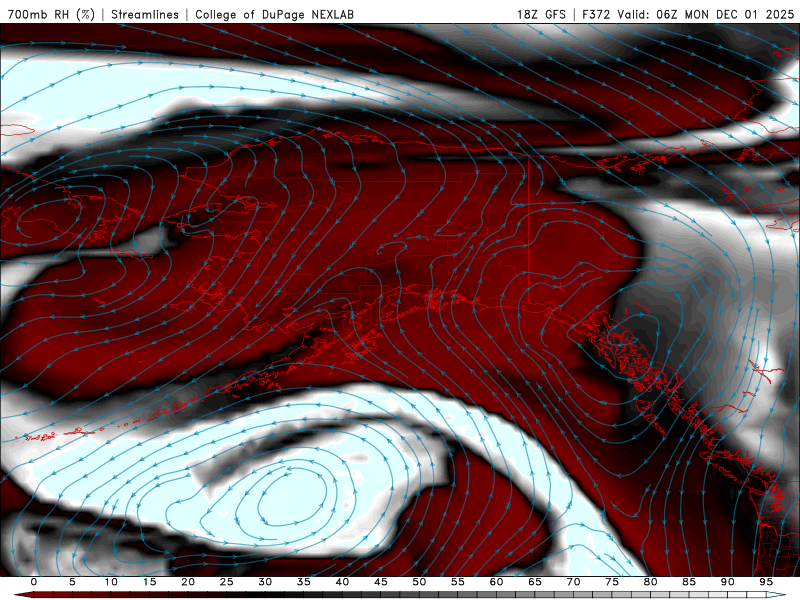This screenshot has width=800, height=600.
Task: Choose the "65" humidity scale value
Action: 535,582
